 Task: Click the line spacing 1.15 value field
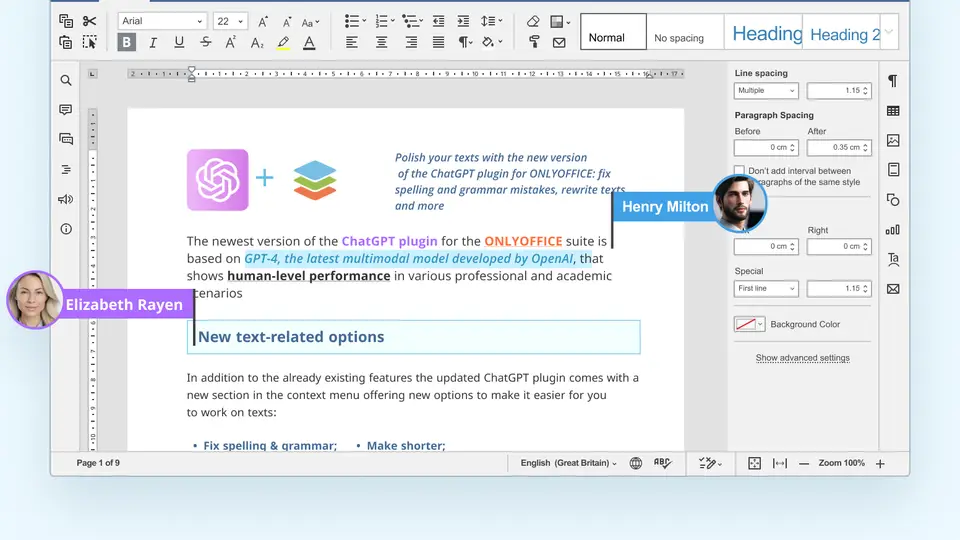(839, 91)
